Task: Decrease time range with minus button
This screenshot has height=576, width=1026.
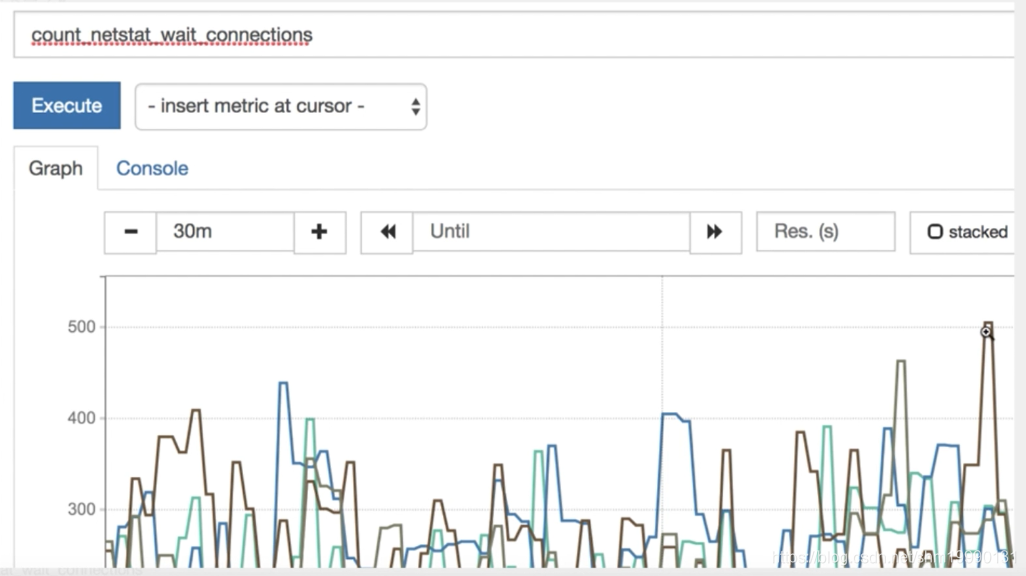Action: coord(130,232)
